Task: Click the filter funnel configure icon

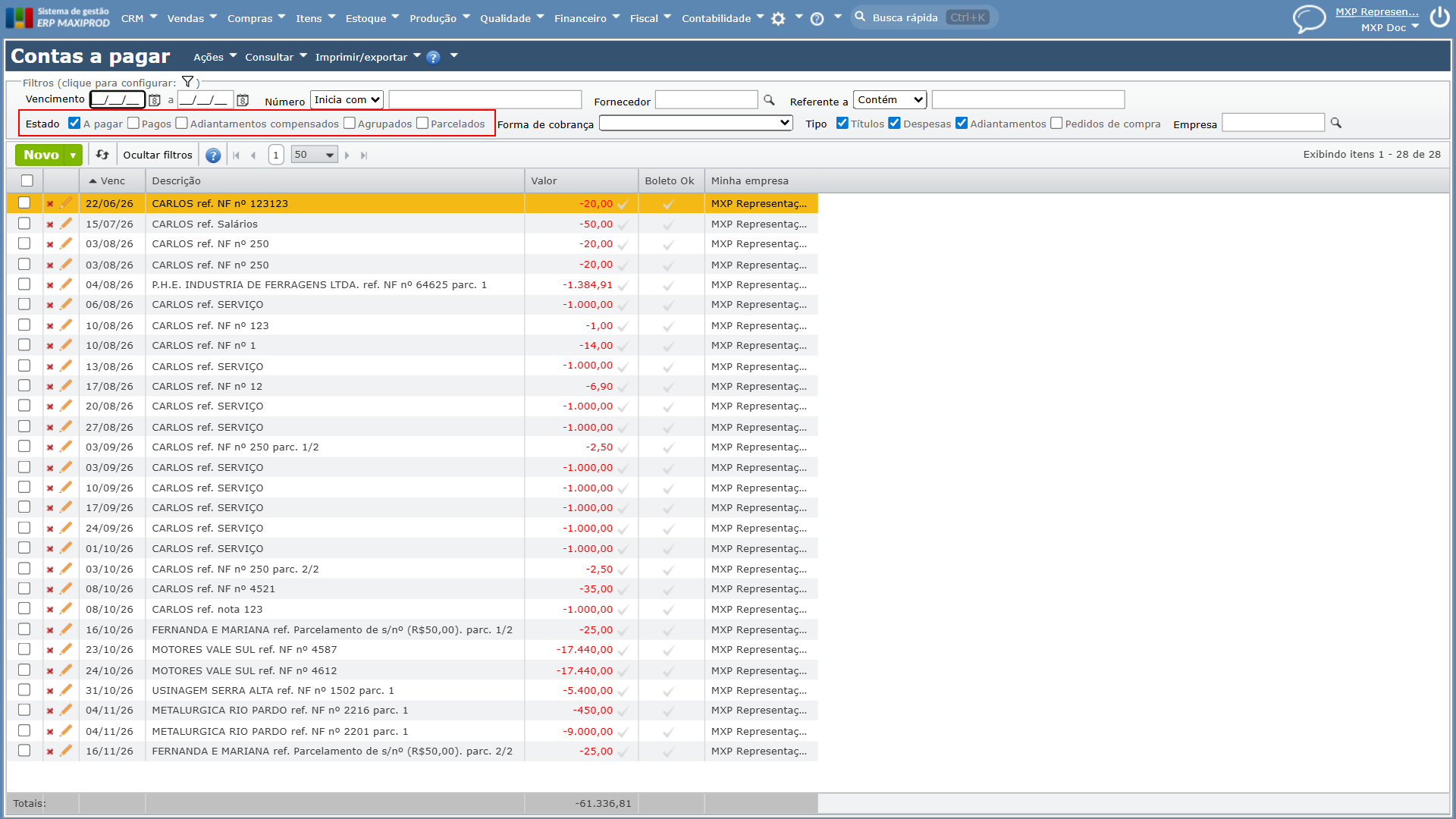Action: (x=187, y=82)
